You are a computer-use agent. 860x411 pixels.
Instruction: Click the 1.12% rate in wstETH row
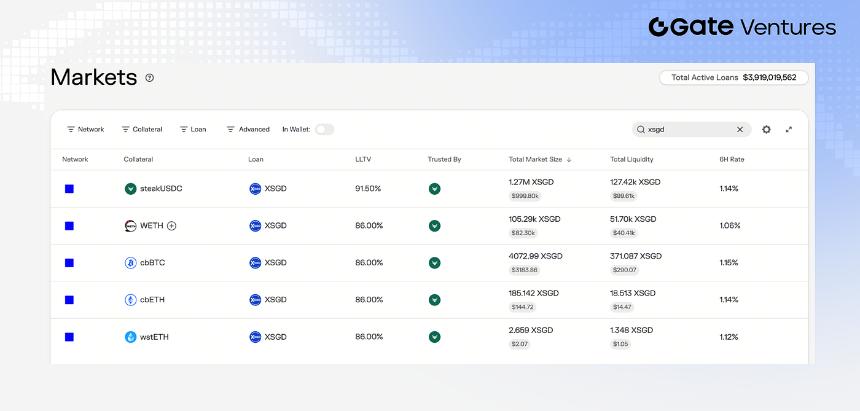pyautogui.click(x=729, y=337)
